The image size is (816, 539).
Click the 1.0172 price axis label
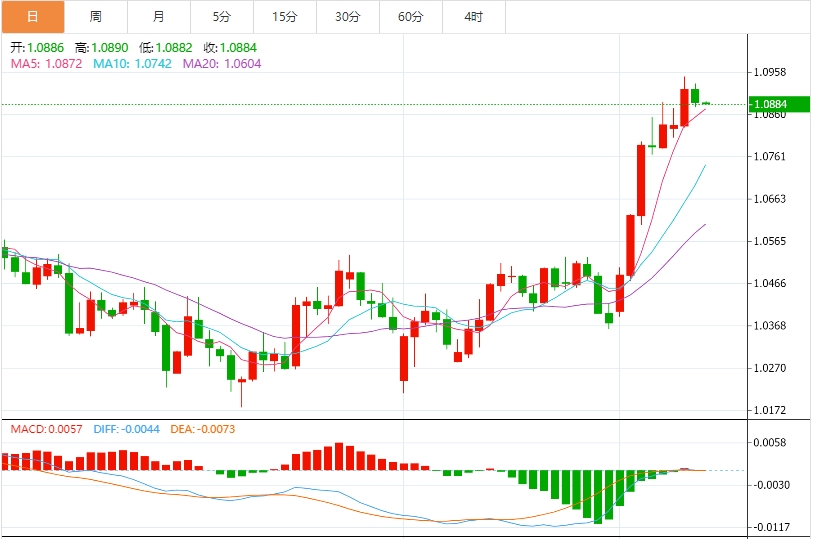point(770,410)
